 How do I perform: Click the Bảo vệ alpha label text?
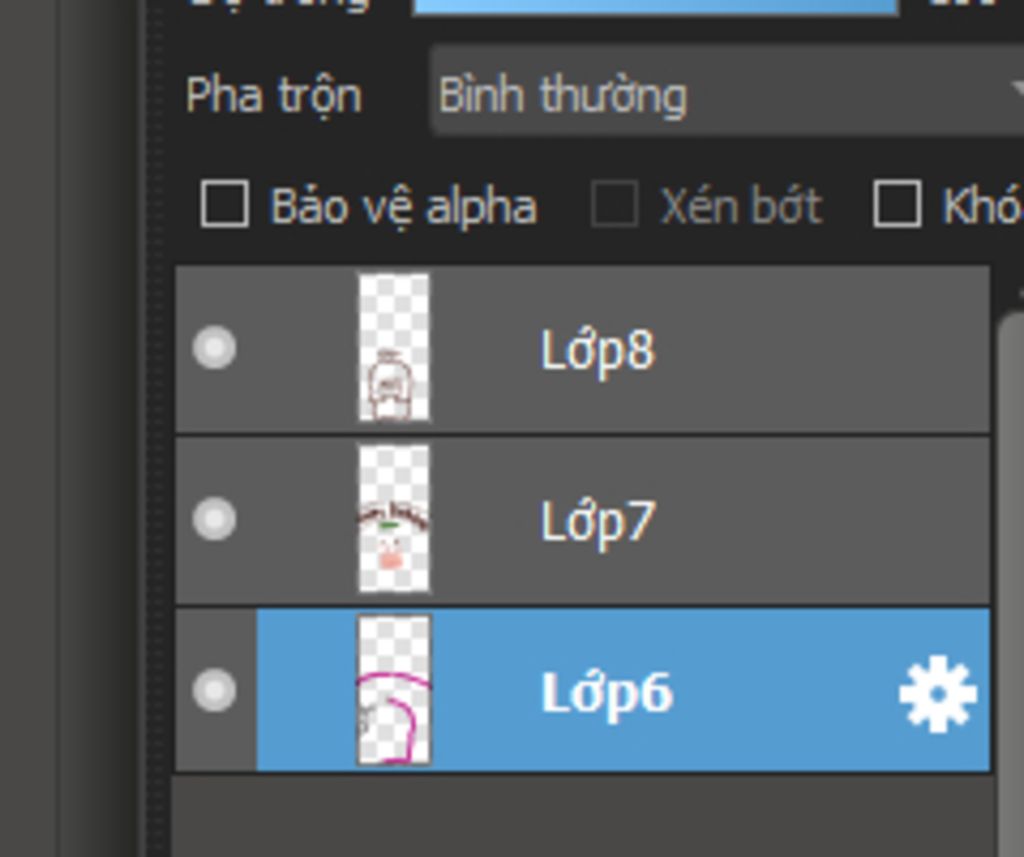click(x=403, y=206)
